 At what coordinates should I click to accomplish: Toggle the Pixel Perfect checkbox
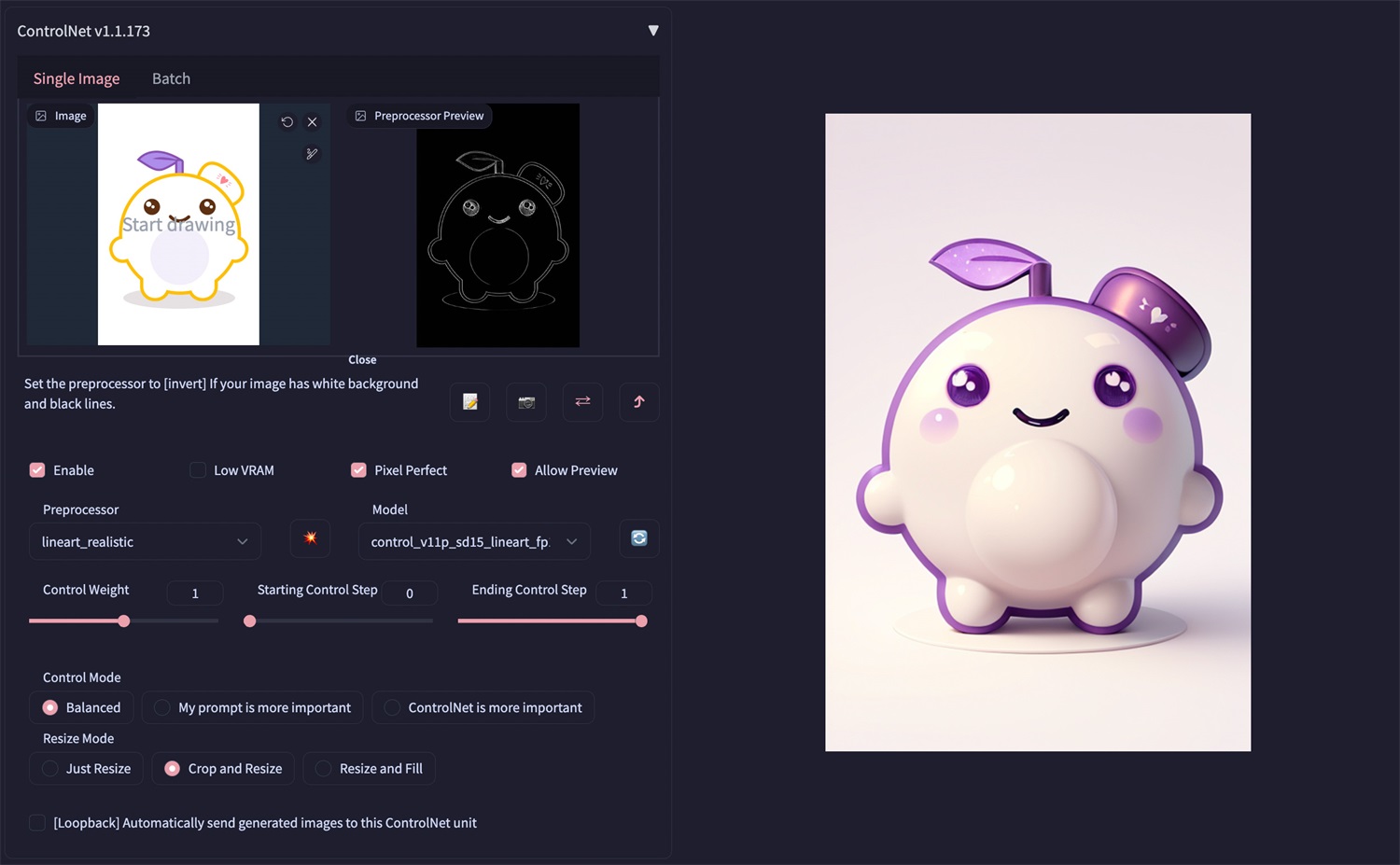[x=358, y=470]
